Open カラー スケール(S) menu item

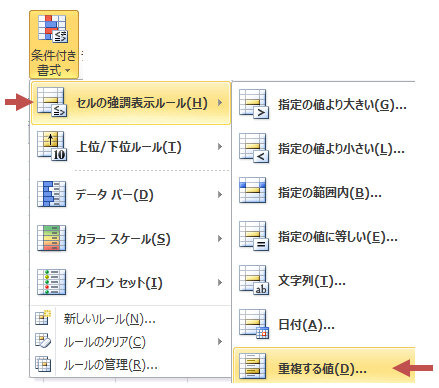point(131,239)
